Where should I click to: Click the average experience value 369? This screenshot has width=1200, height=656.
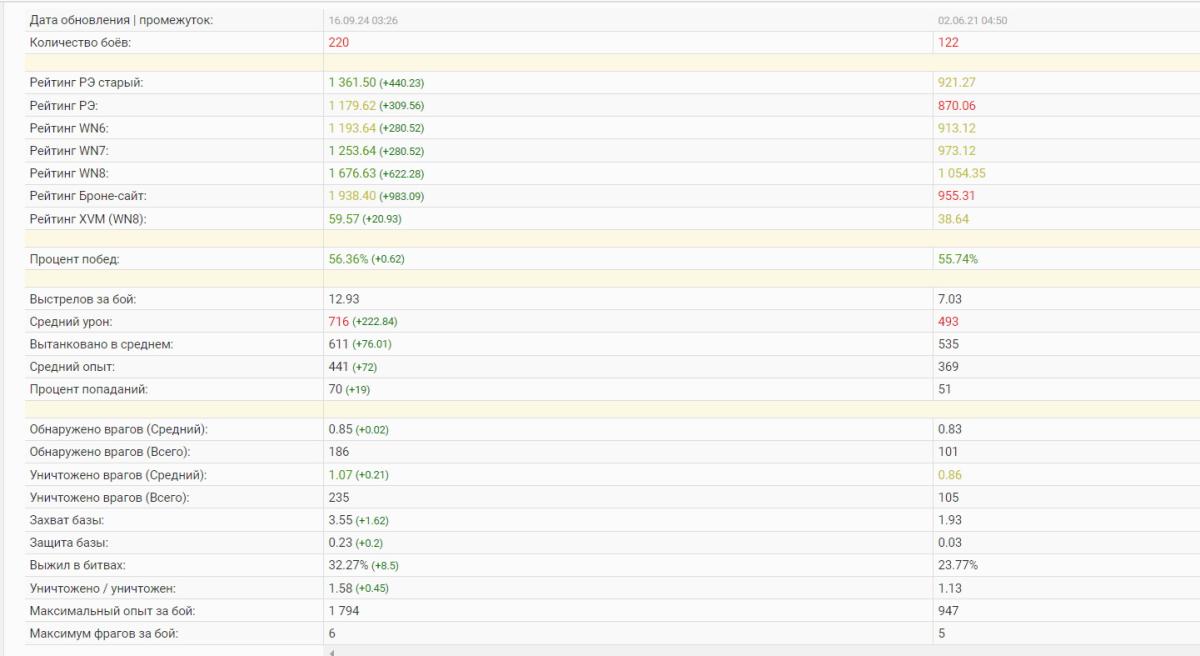click(948, 367)
